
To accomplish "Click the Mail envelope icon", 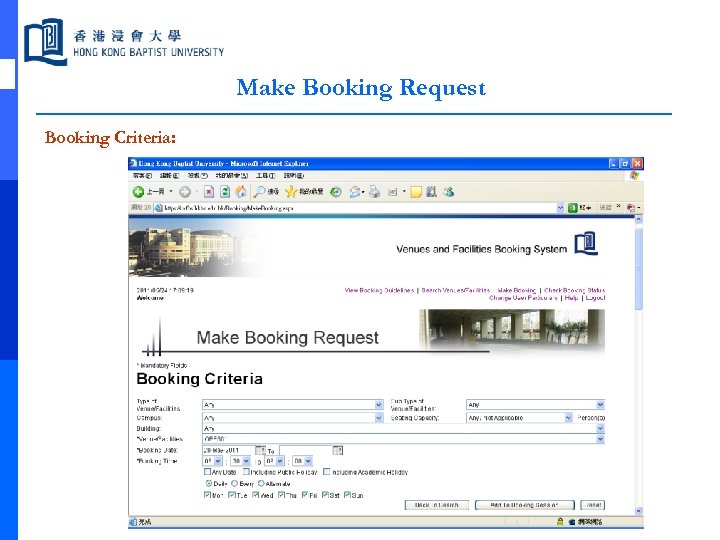I will click(354, 192).
